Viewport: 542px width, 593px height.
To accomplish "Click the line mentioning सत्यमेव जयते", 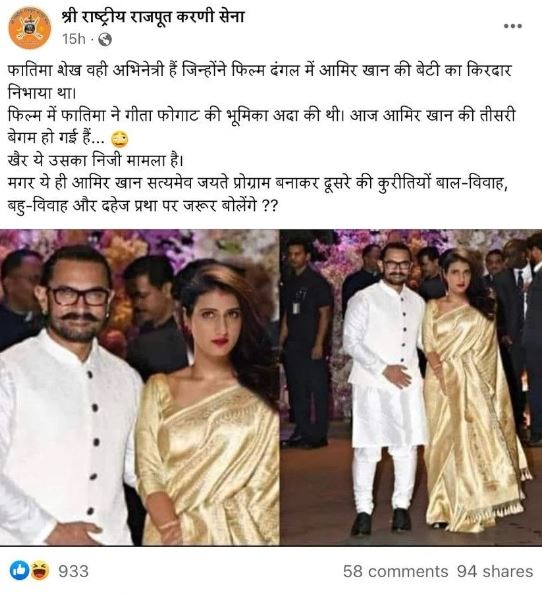I will [x=257, y=183].
